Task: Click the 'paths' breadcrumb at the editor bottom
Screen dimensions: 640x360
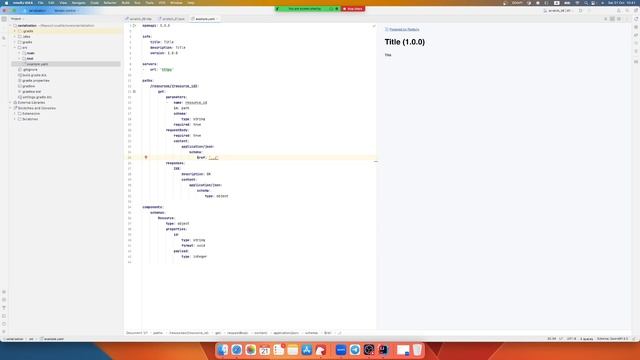Action: 158,333
